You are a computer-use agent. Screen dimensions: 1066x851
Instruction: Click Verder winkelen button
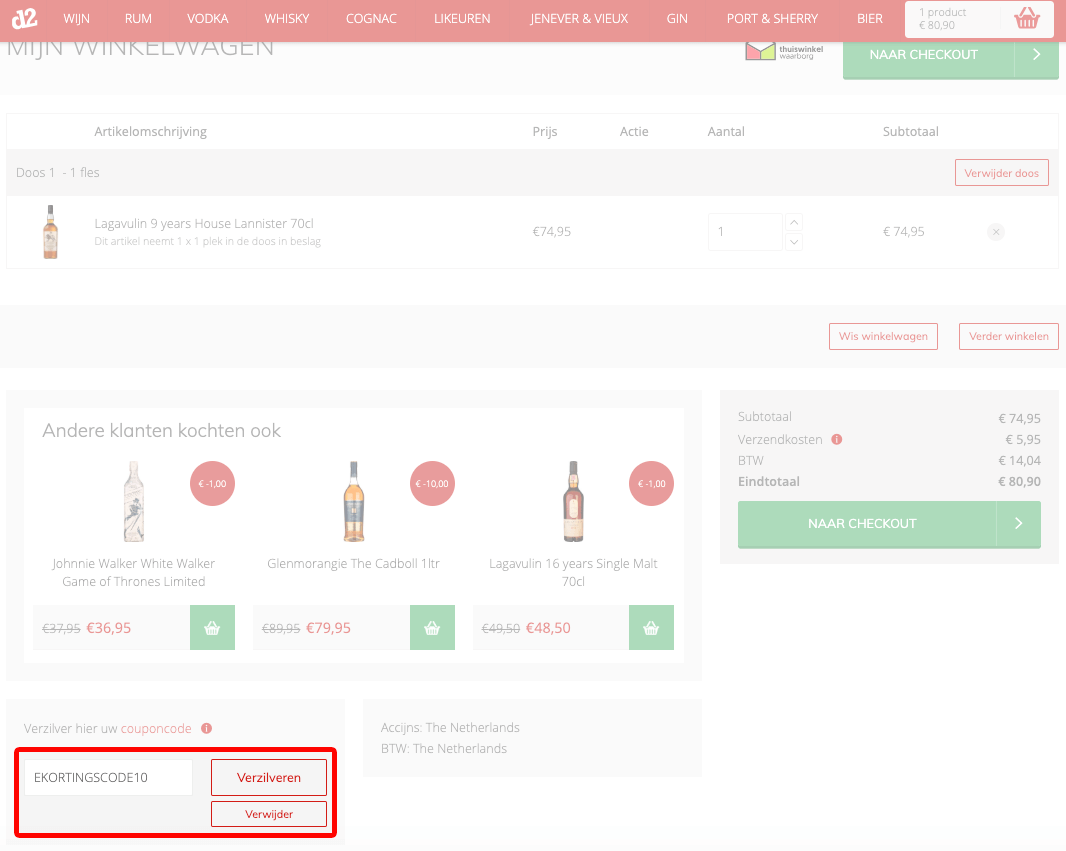coord(1009,336)
